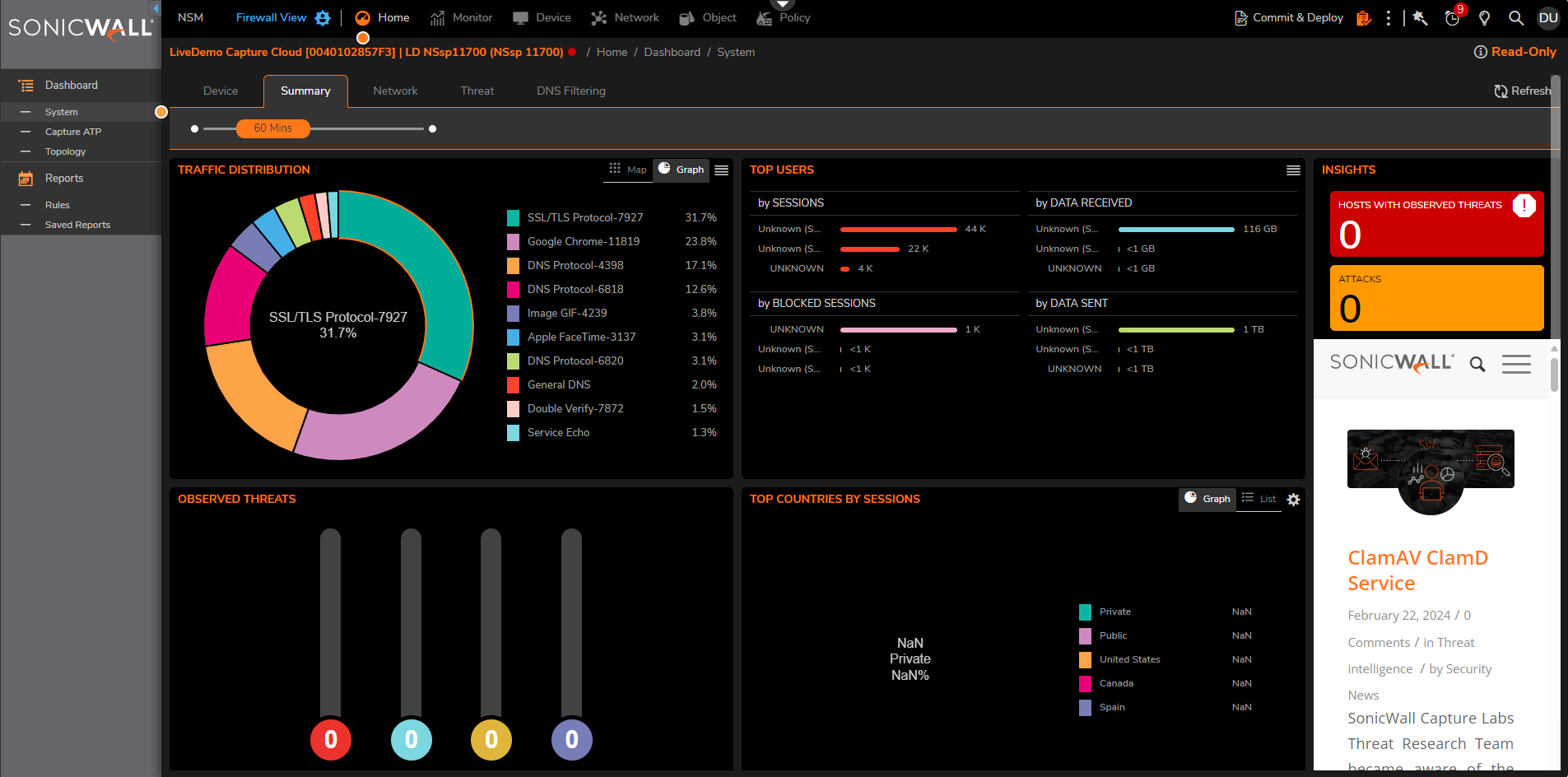1568x777 pixels.
Task: Open Dashboard breadcrumb link
Action: [x=672, y=52]
